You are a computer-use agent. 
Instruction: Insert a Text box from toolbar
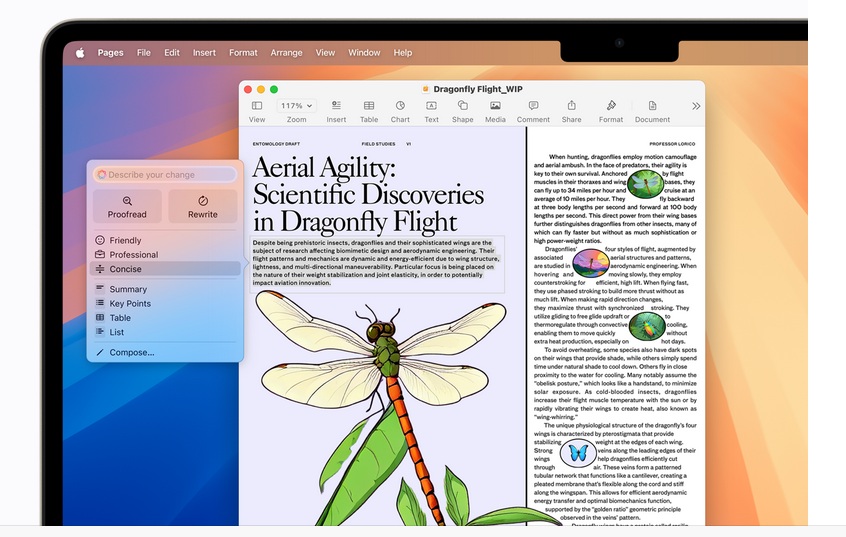point(431,106)
